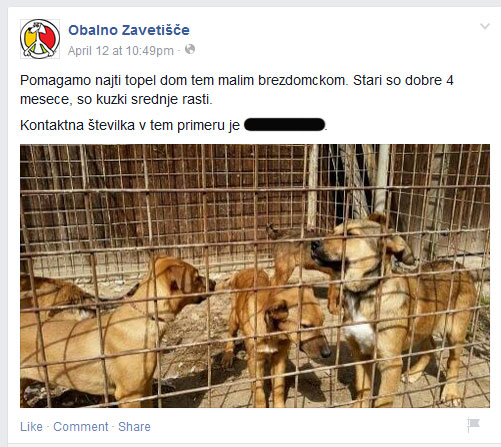Screen dimensions: 501x447
Task: Click the red half of the page logo
Action: coord(49,37)
